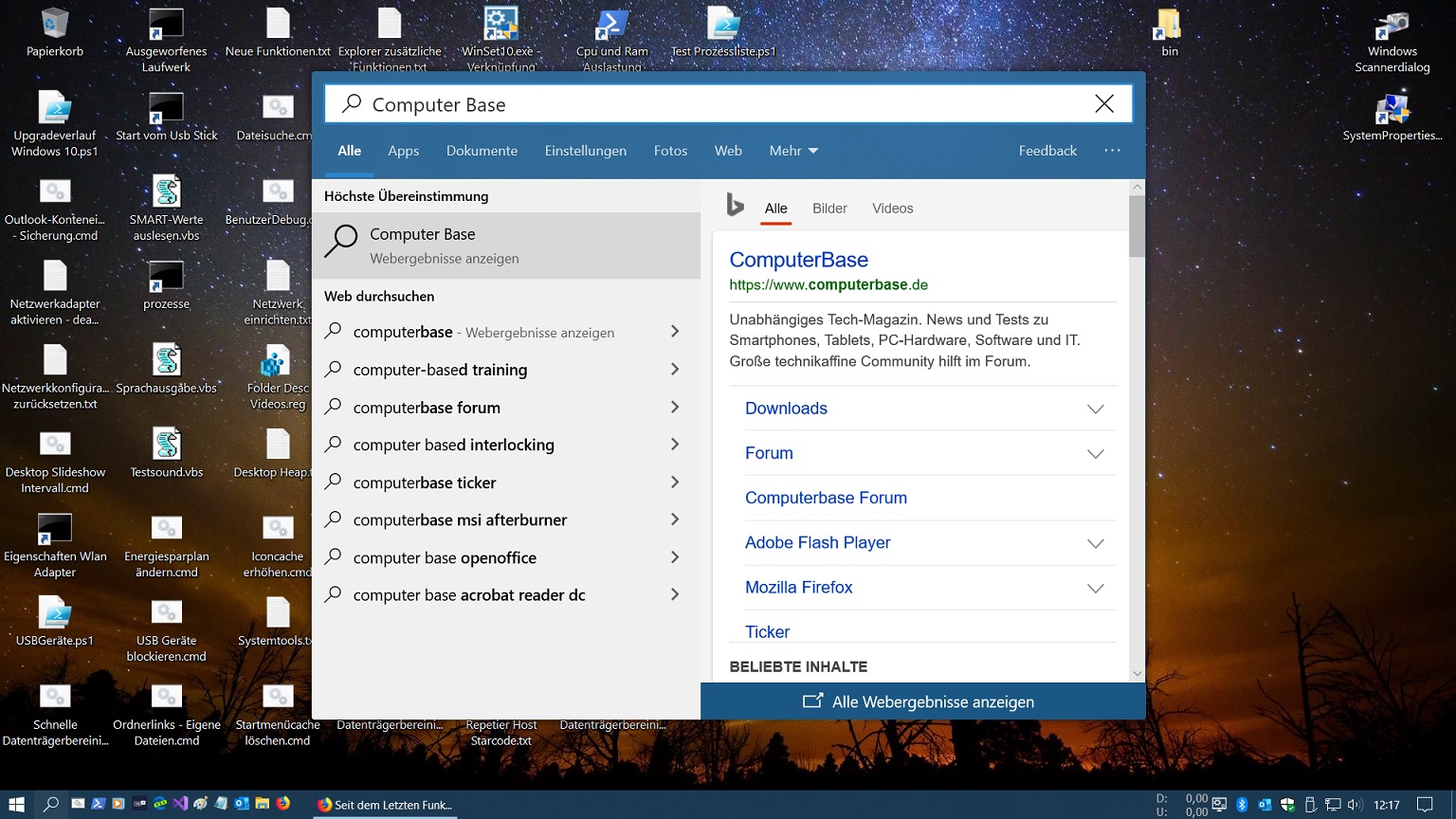Open Visual Studio from the taskbar

180,804
